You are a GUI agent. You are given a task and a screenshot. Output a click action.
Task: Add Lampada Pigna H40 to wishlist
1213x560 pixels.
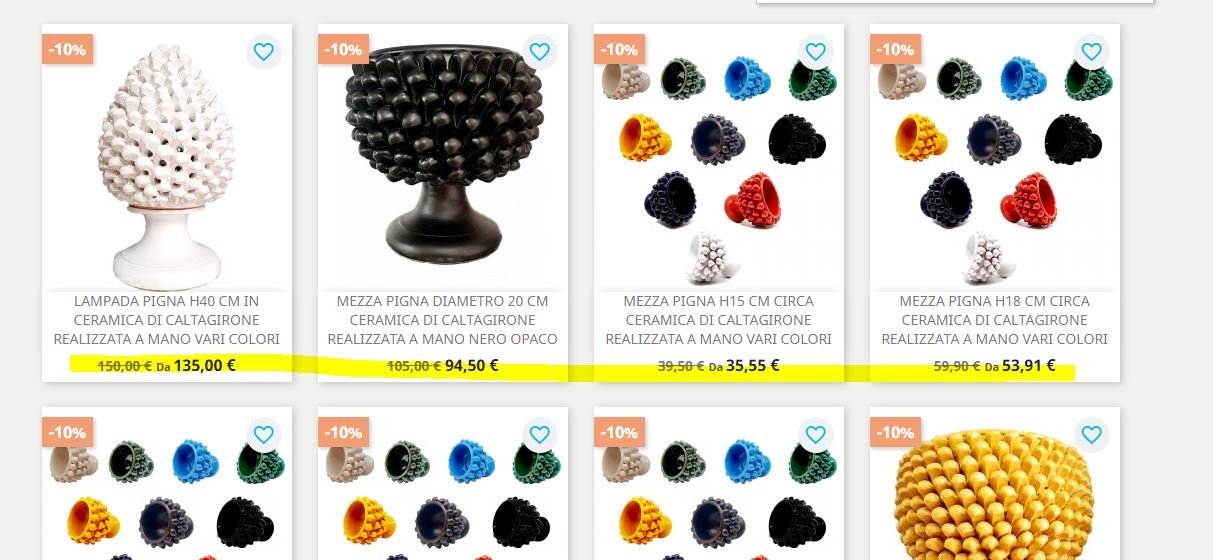pyautogui.click(x=264, y=51)
